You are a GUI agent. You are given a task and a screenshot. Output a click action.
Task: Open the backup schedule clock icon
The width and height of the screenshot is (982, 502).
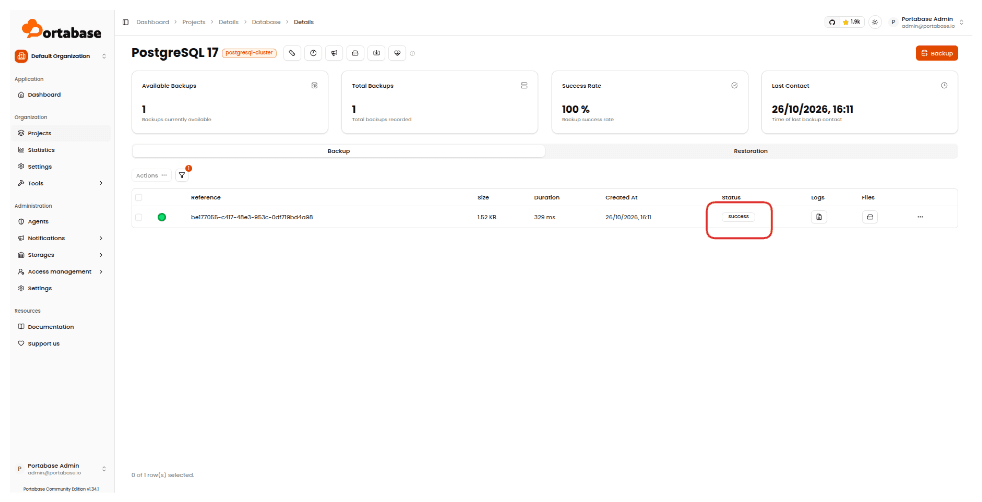coord(313,53)
